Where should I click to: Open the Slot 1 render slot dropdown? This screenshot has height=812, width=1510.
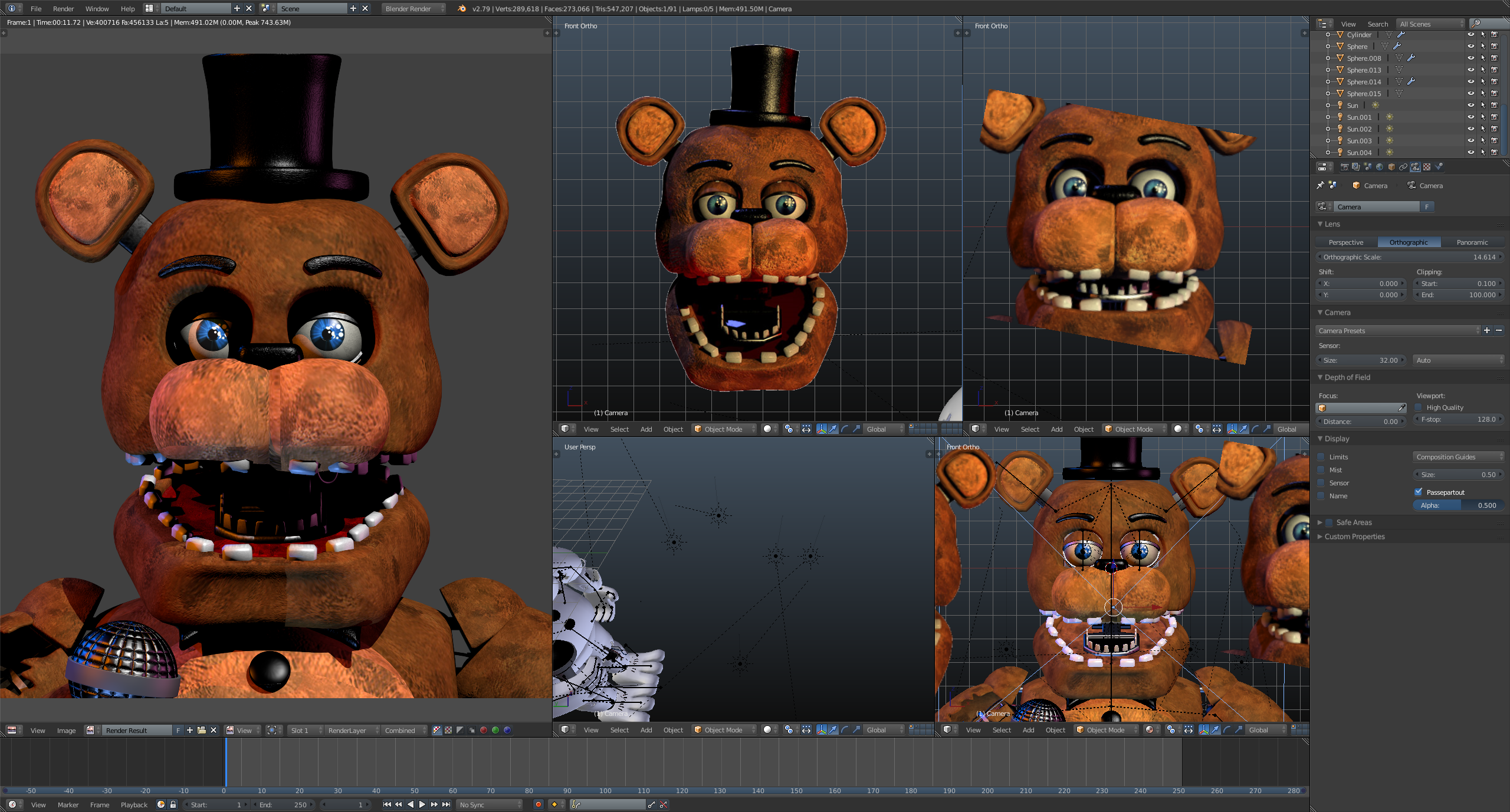[306, 730]
